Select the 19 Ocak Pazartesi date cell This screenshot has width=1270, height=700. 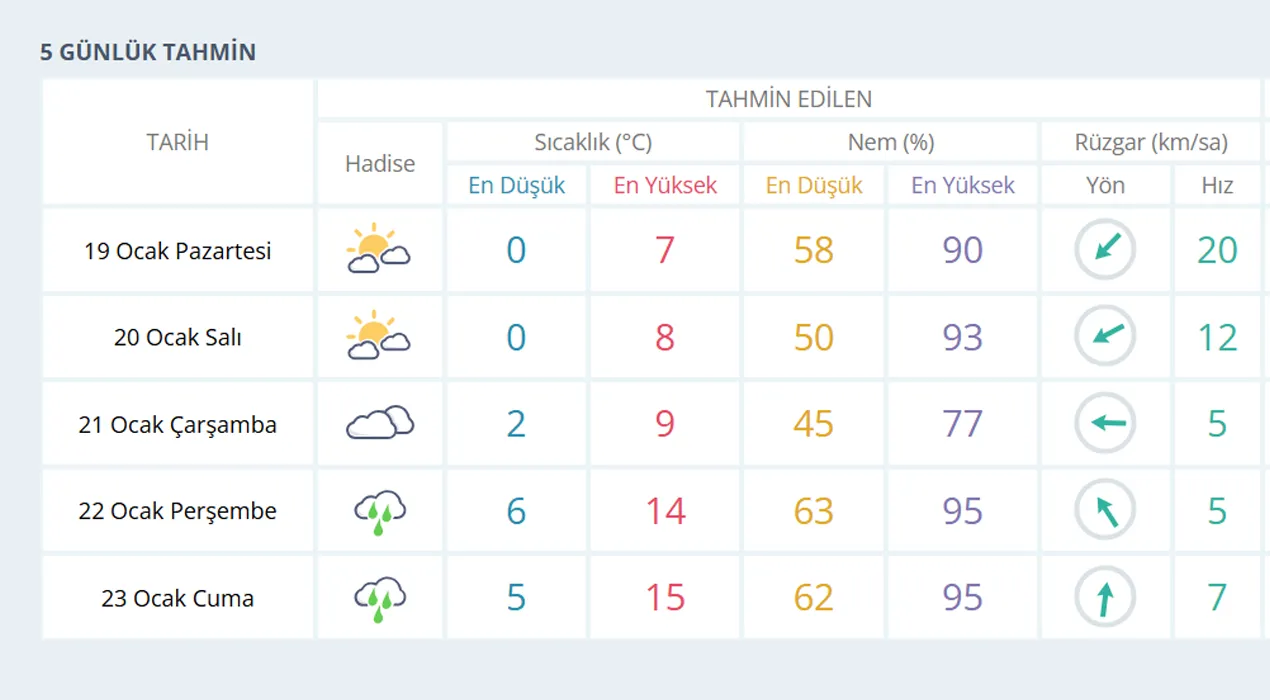tap(178, 250)
